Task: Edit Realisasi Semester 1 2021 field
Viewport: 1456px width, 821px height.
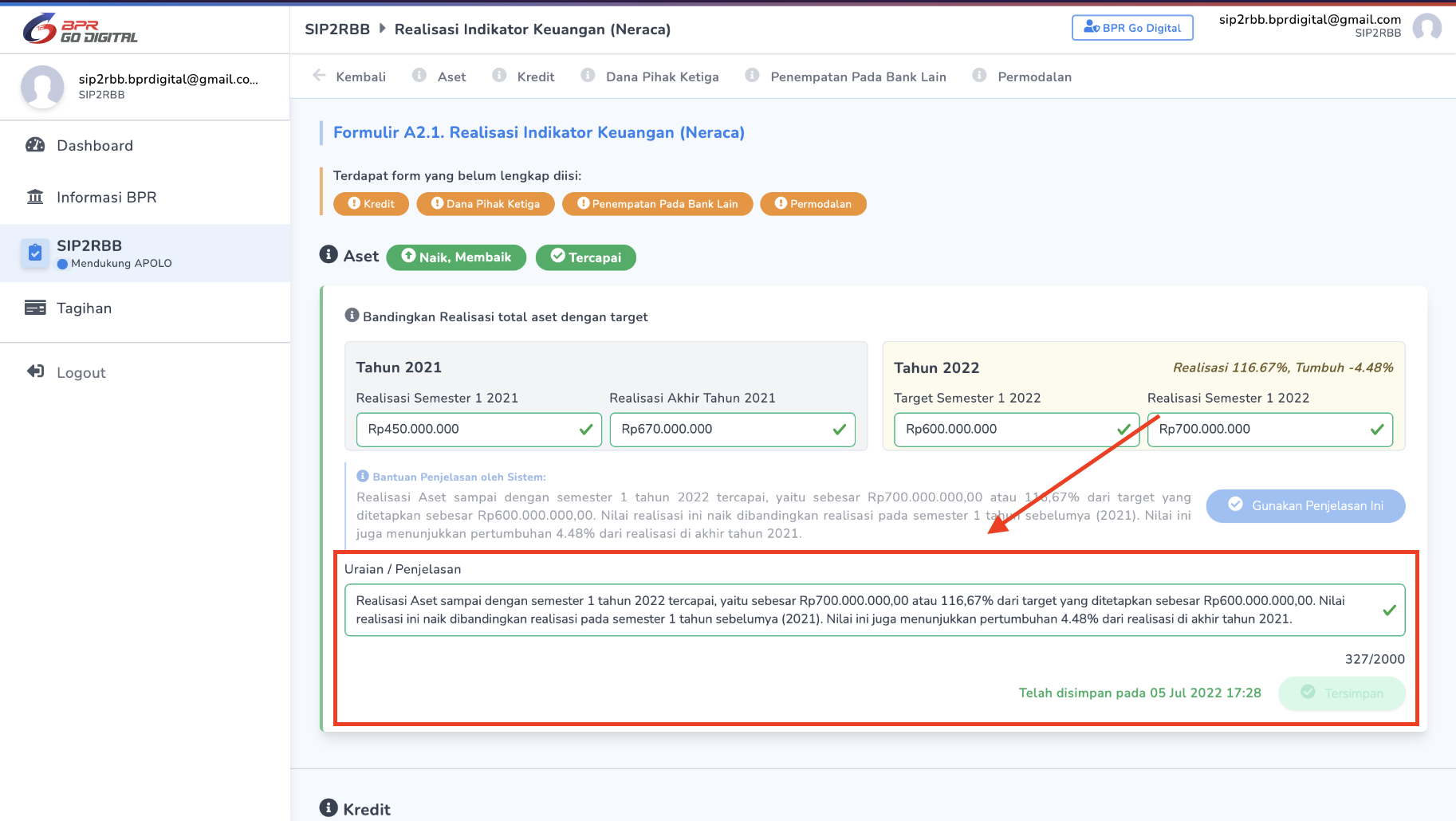Action: 479,430
